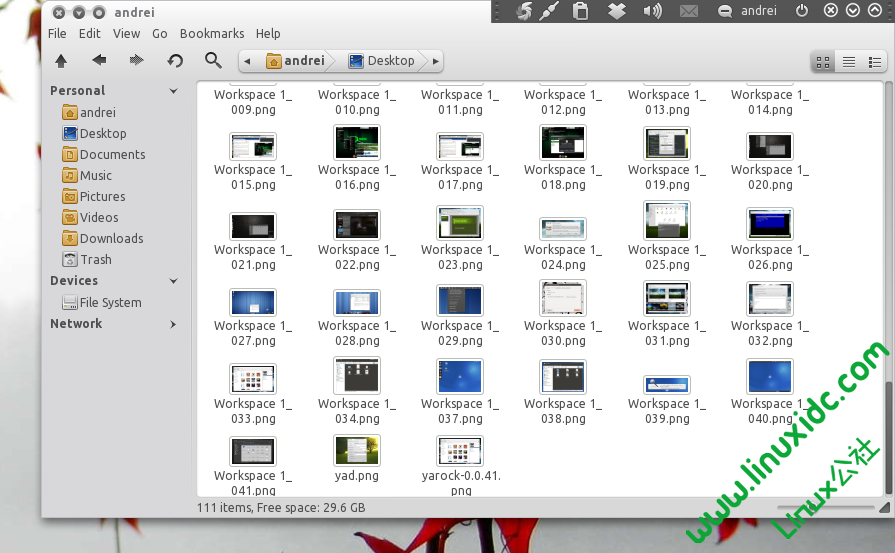Switch to icon view mode
Image resolution: width=895 pixels, height=553 pixels.
[823, 62]
